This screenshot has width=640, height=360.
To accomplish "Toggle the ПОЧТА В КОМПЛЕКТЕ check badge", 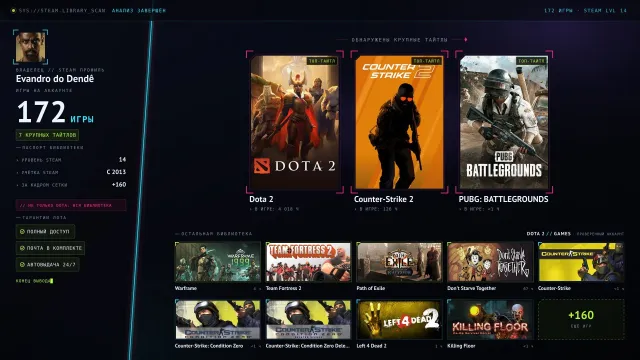I will tap(50, 248).
